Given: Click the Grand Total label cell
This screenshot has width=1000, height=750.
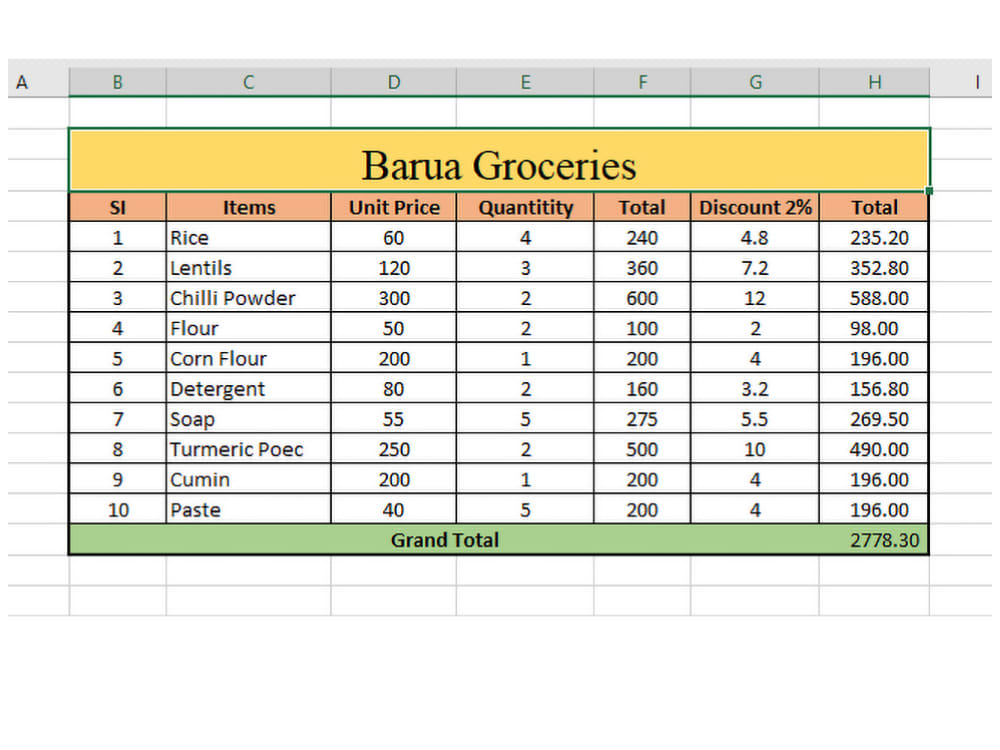Looking at the screenshot, I should click(x=444, y=540).
